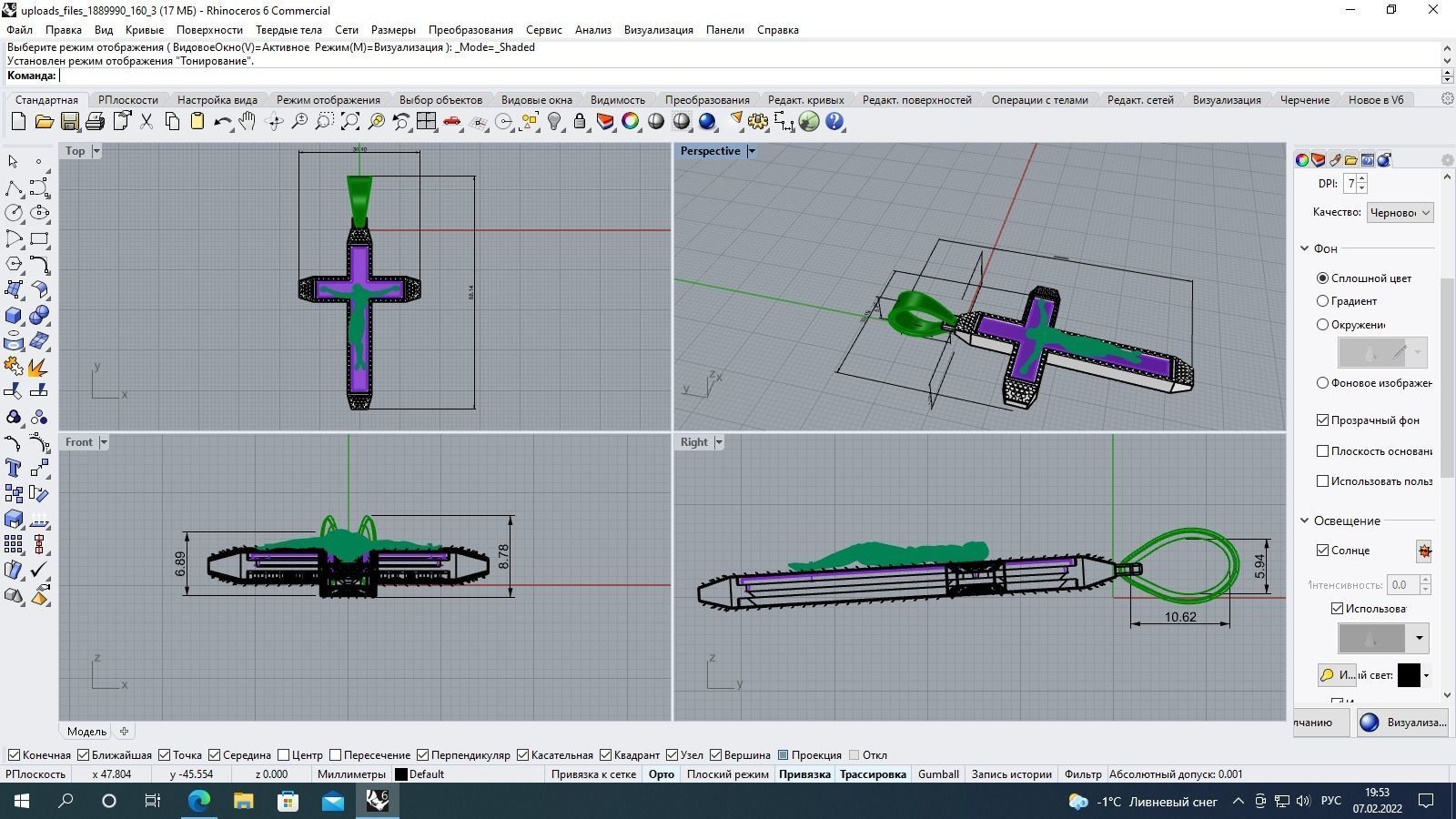1456x819 pixels.
Task: Open the Right viewport dropdown arrow
Action: tap(719, 442)
